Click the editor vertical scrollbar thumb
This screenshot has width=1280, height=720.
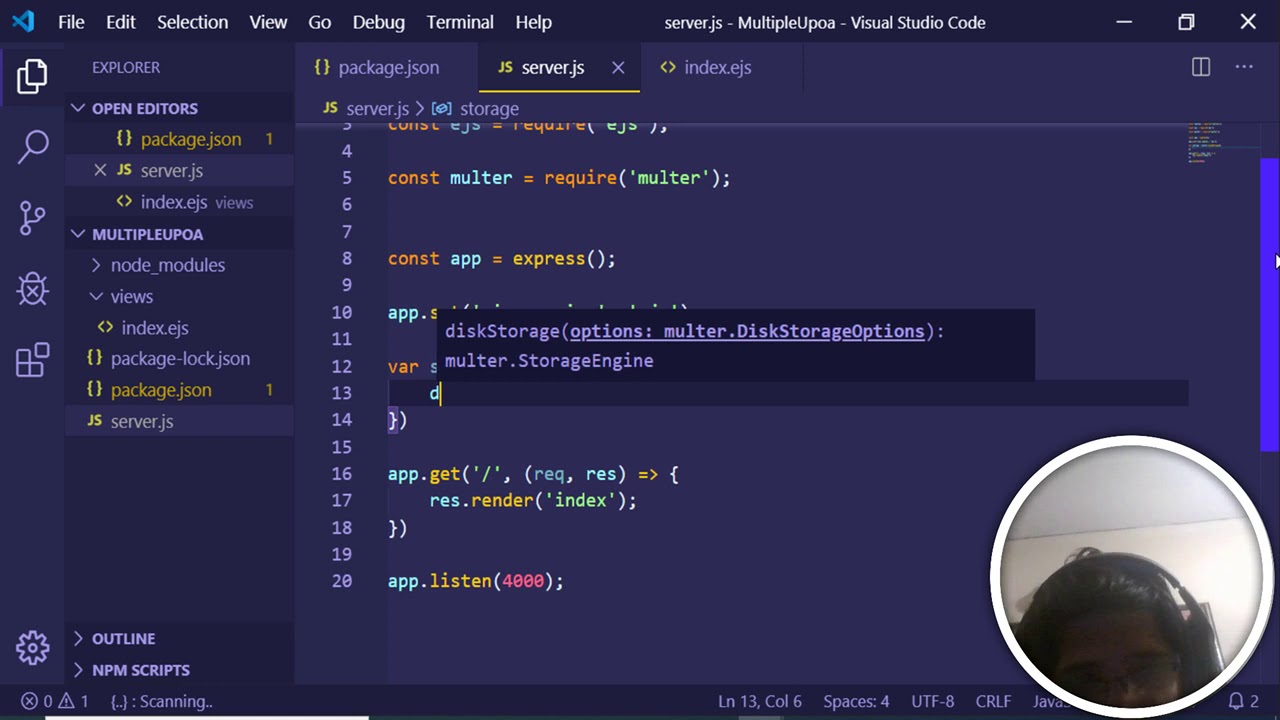point(1269,300)
